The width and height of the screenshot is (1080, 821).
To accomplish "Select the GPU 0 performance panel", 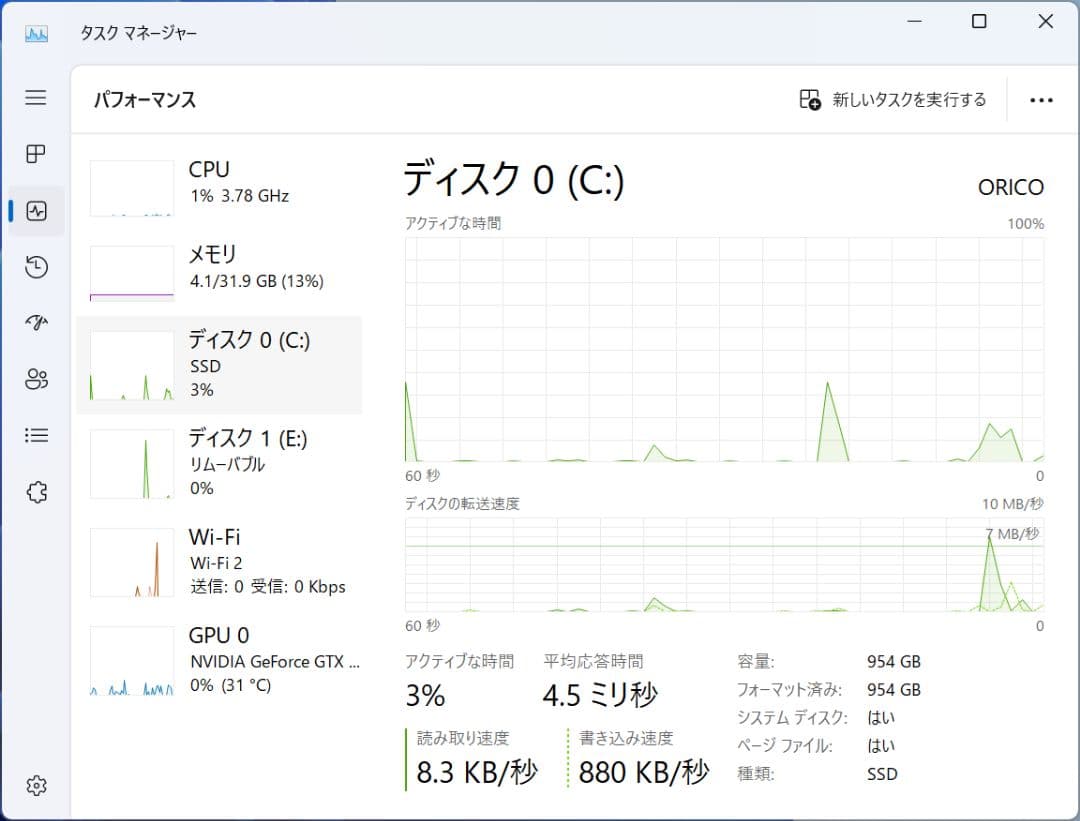I will click(220, 659).
